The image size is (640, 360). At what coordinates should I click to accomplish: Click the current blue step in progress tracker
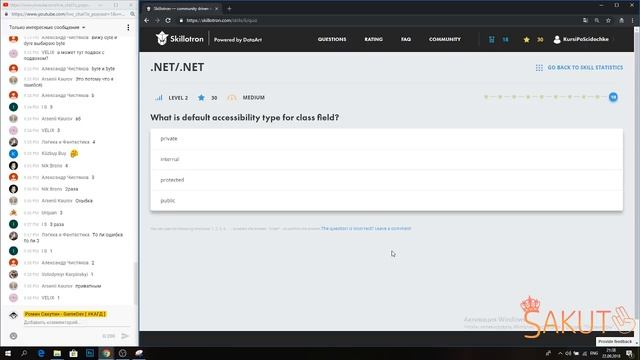coord(613,97)
